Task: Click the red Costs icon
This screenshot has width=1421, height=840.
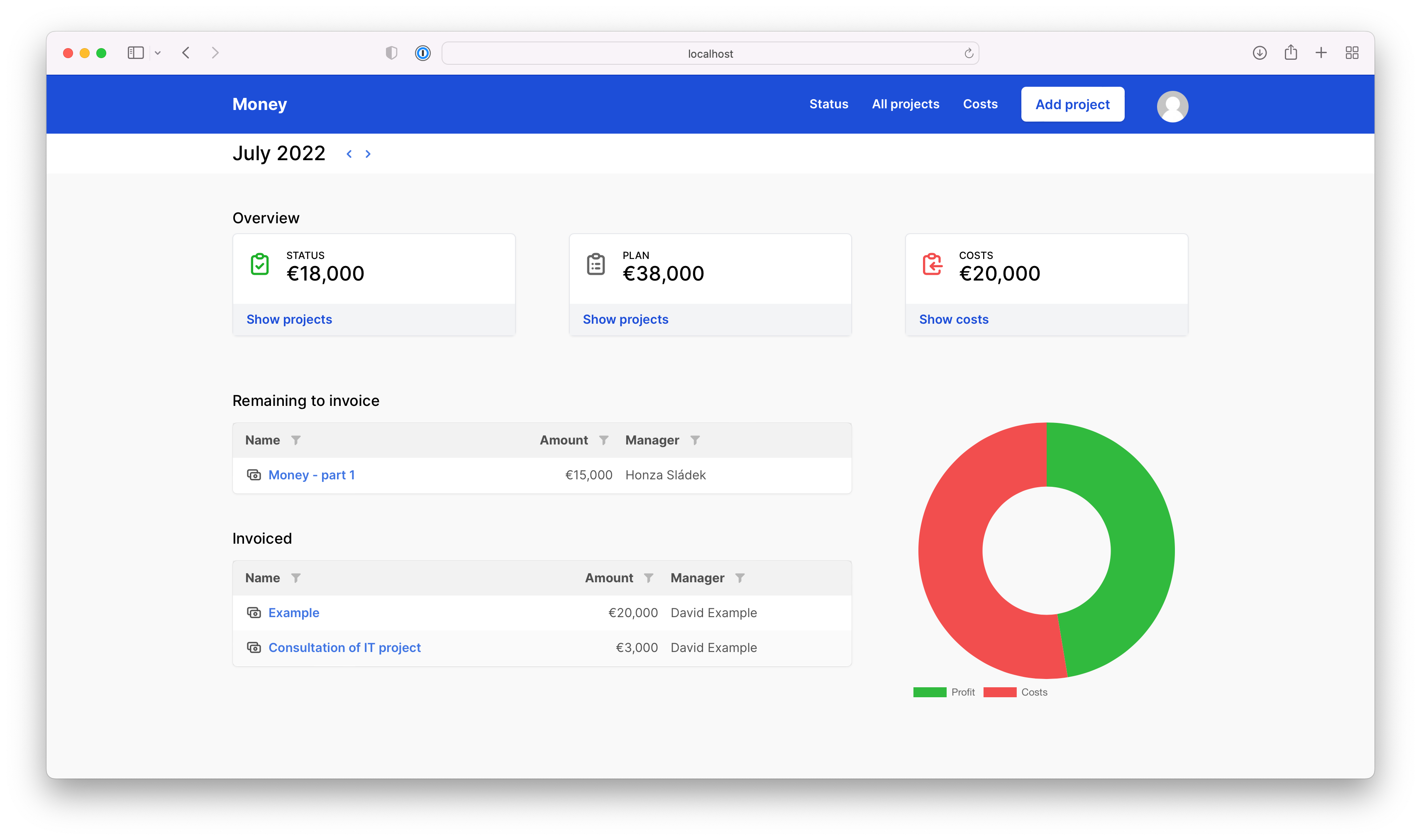Action: coord(931,264)
